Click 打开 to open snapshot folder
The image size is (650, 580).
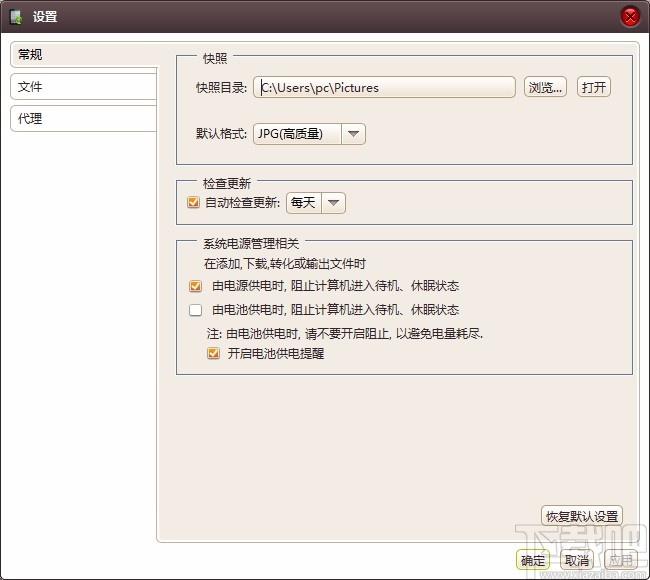(x=594, y=87)
